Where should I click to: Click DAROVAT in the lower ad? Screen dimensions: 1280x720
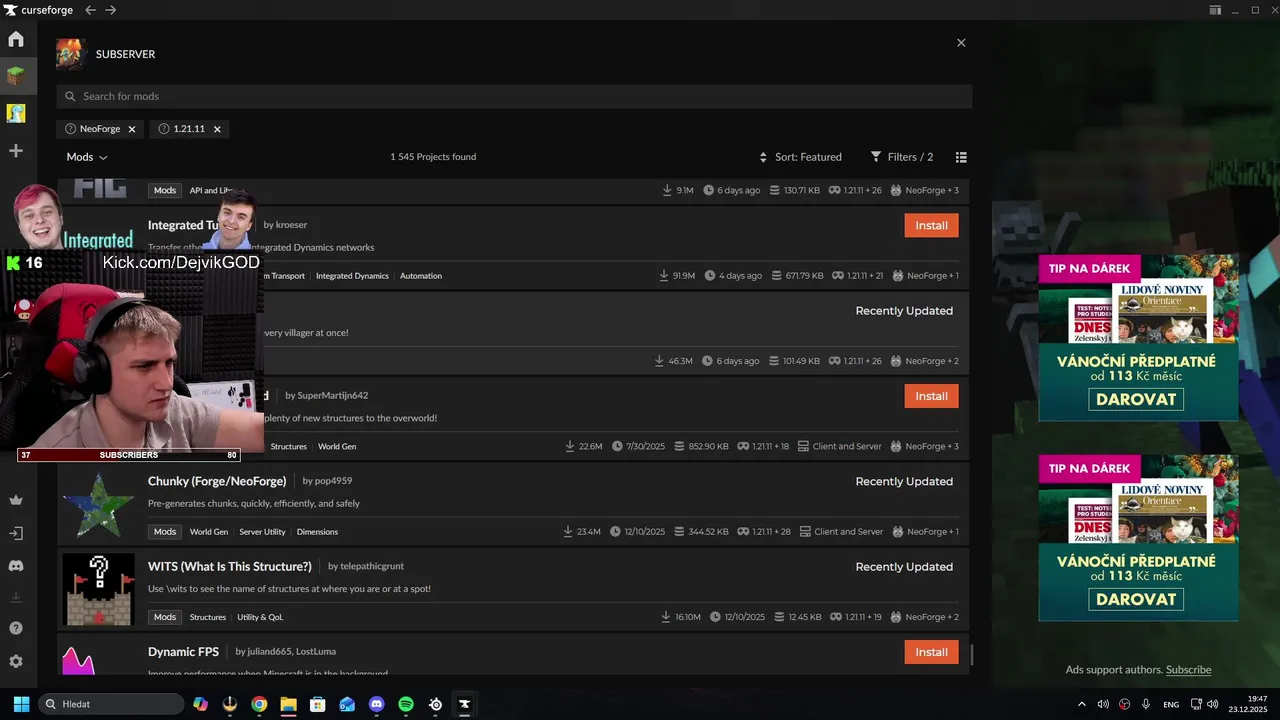(x=1135, y=599)
